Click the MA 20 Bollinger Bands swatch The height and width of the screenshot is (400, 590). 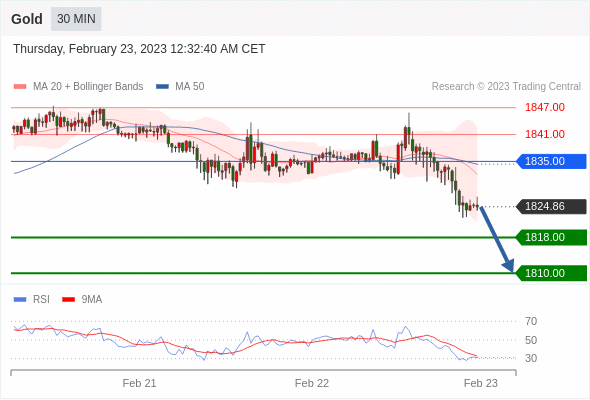point(20,87)
